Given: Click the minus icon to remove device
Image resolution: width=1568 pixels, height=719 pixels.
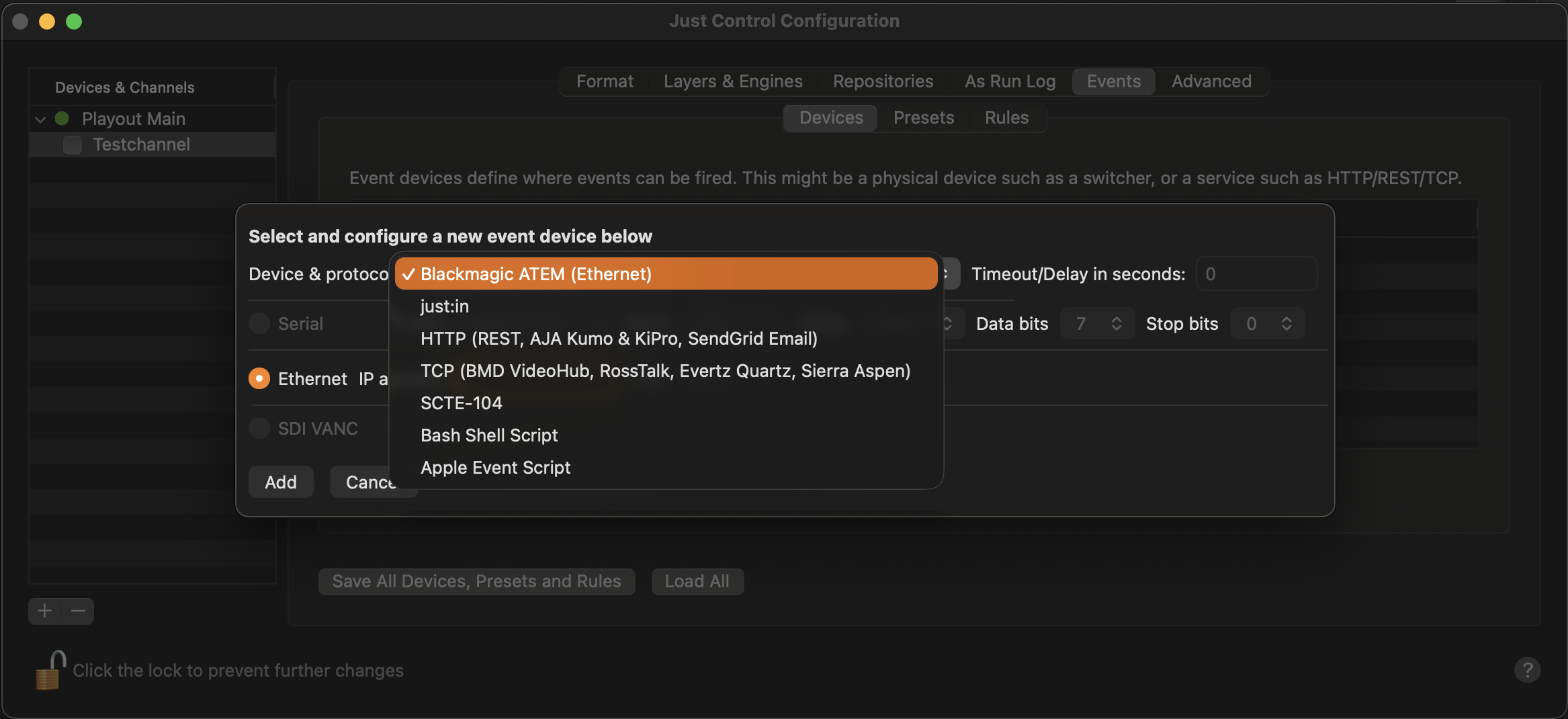Looking at the screenshot, I should click(78, 611).
